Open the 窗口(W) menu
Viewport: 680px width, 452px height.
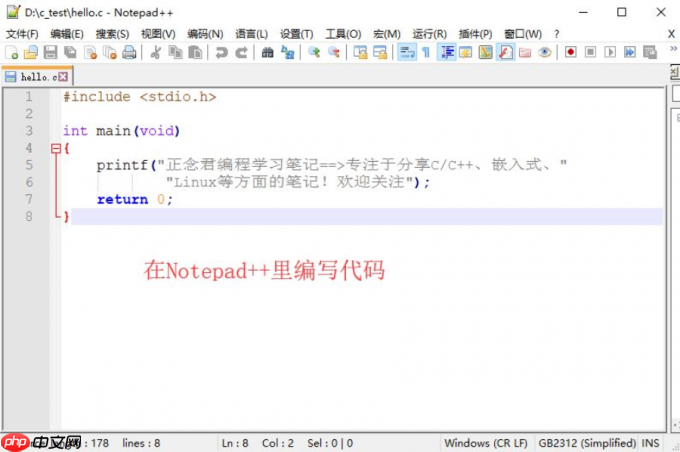click(x=523, y=34)
